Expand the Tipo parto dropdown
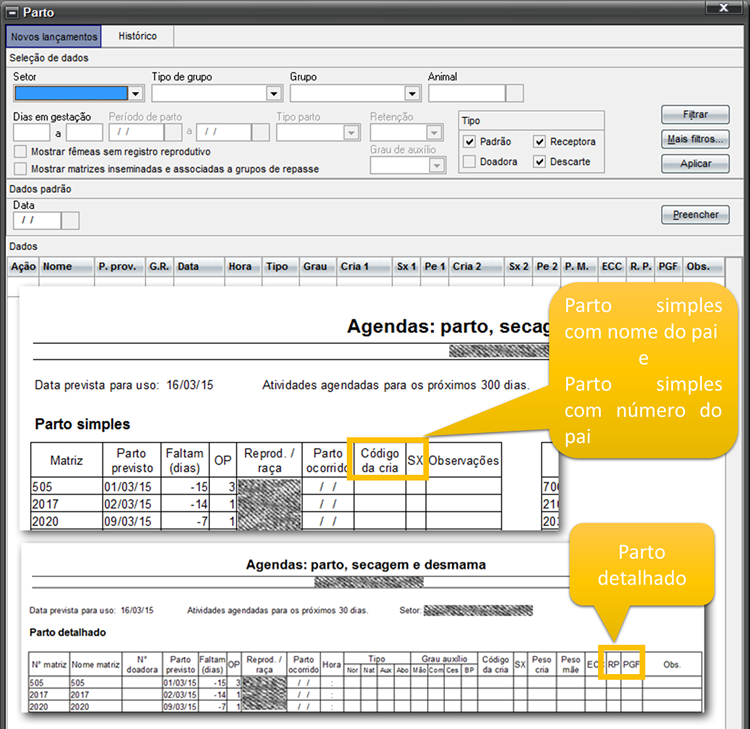Viewport: 750px width, 729px height. (352, 133)
